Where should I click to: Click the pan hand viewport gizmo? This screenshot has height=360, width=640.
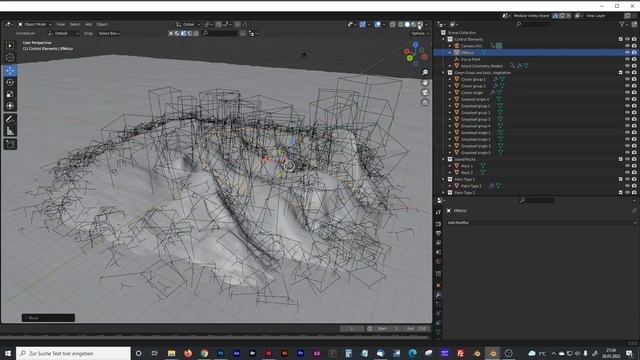click(425, 82)
